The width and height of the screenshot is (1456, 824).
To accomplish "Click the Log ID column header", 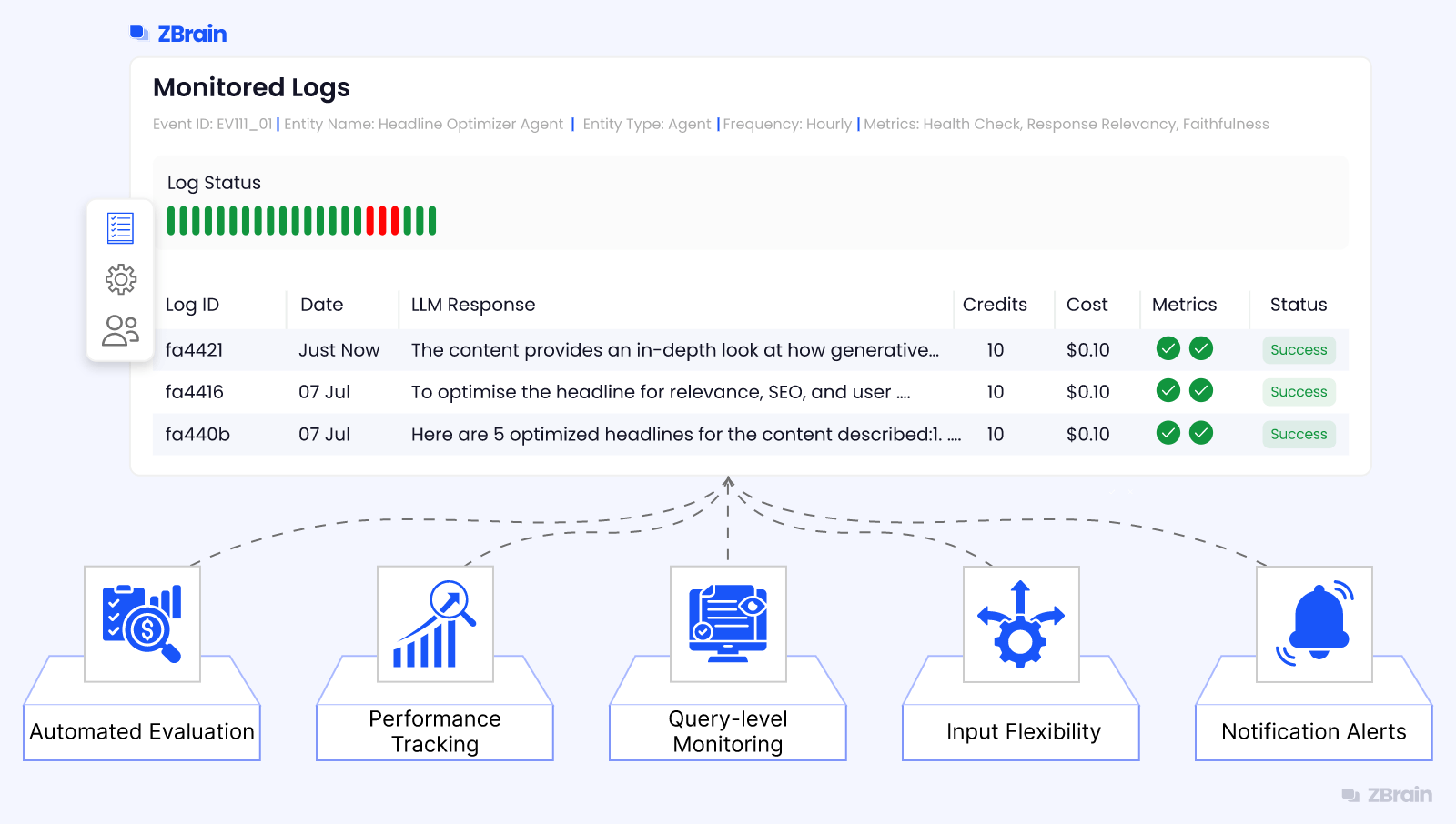I will (192, 305).
